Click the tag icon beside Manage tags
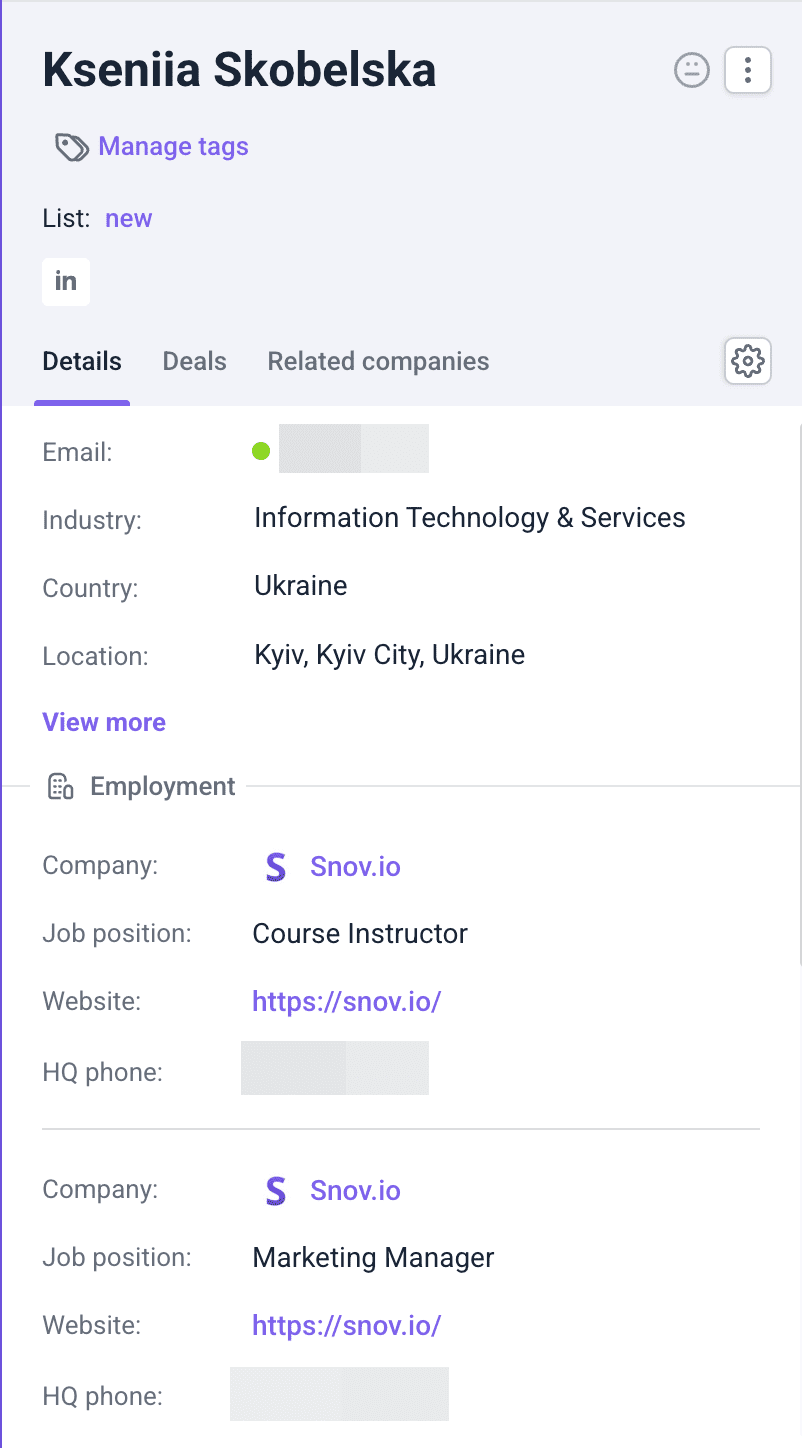The image size is (802, 1448). coord(71,147)
